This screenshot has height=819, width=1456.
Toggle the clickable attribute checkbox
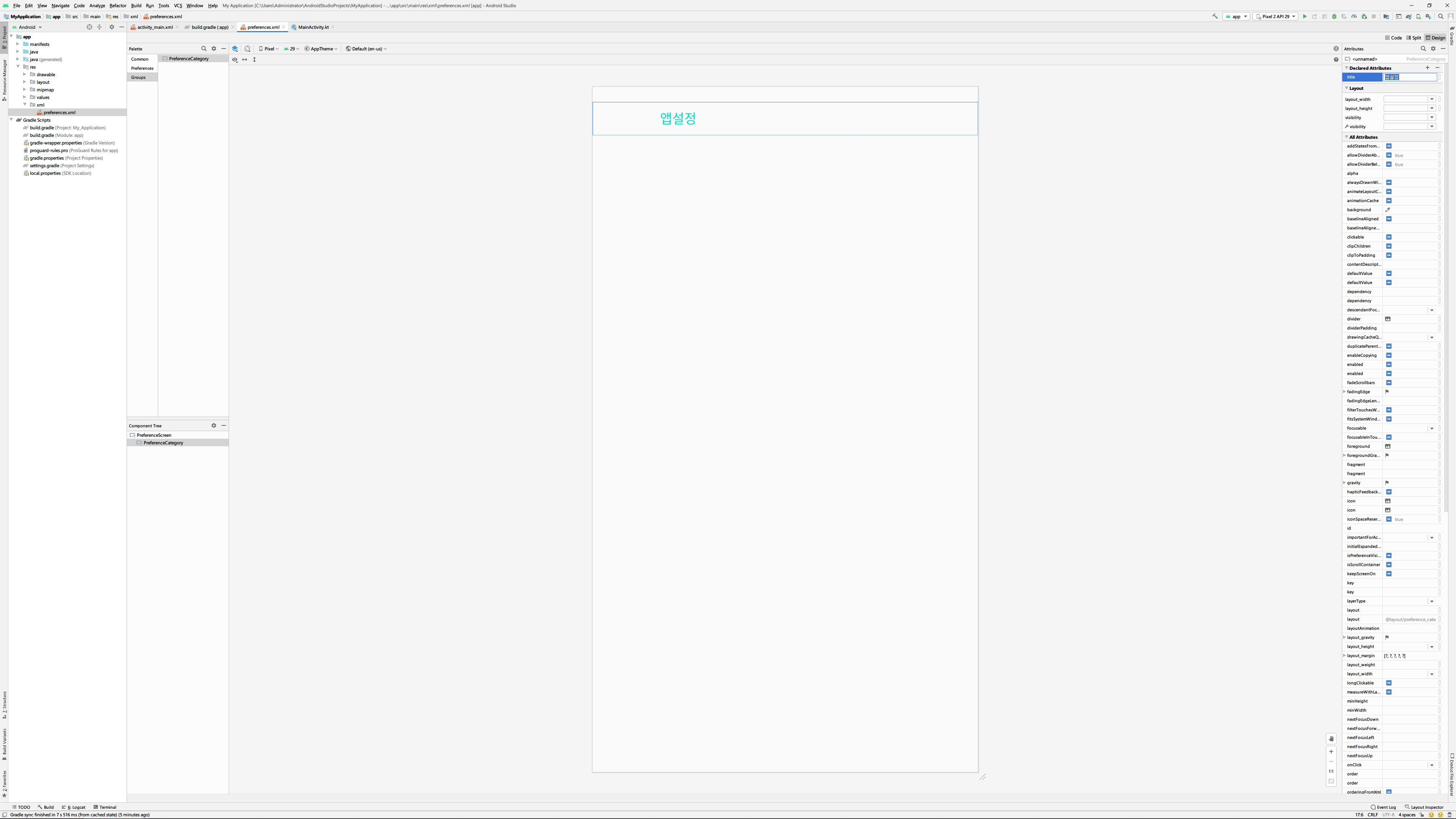coord(1389,237)
